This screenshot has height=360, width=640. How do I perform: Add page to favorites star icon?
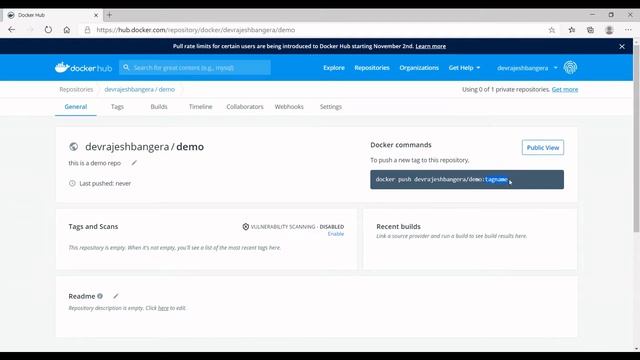coord(551,30)
